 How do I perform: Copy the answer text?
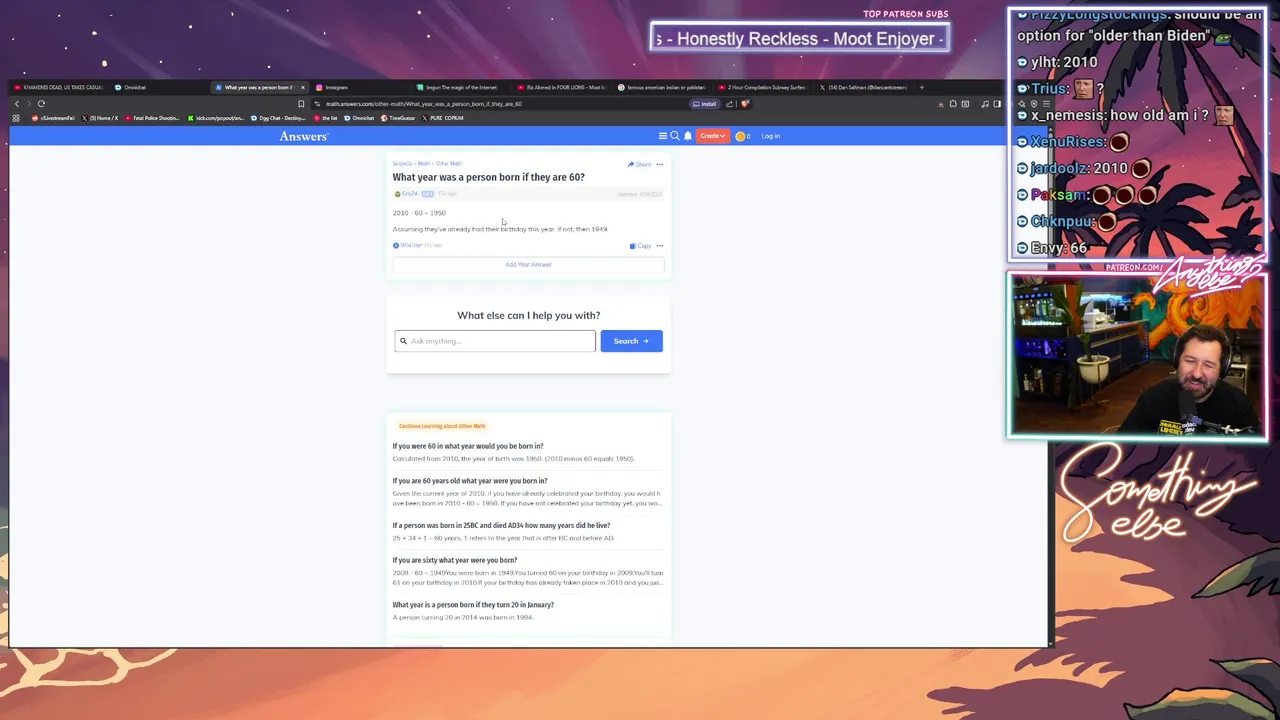(x=640, y=246)
